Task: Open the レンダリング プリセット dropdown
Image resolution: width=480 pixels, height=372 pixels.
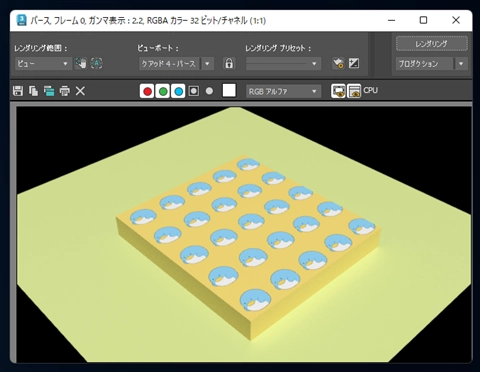Action: 283,63
